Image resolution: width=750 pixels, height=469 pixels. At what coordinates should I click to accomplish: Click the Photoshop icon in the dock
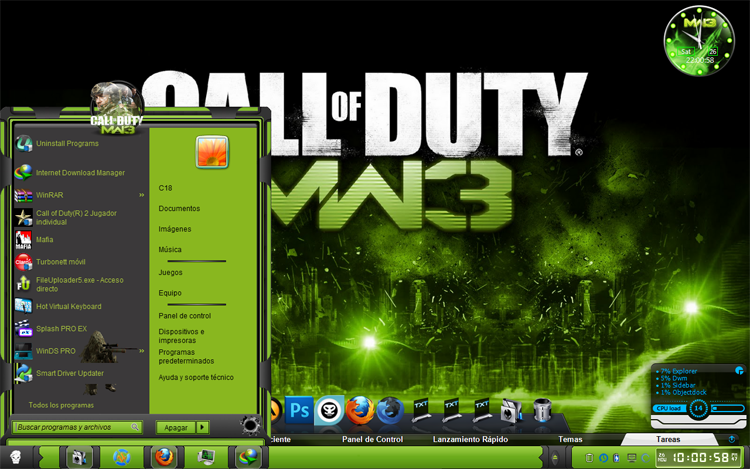[x=299, y=410]
